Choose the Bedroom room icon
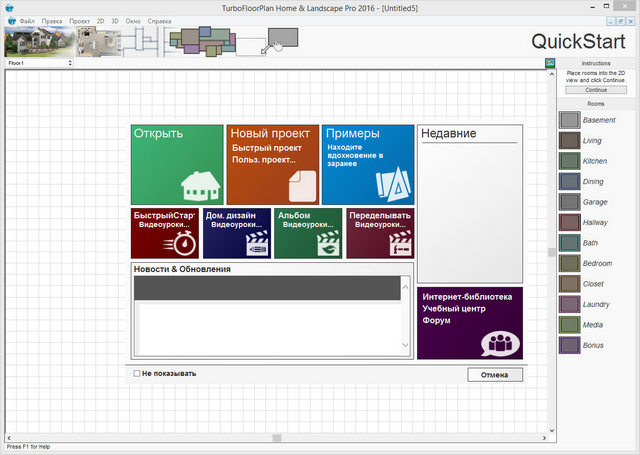Screen dimensions: 640x455 (569, 263)
